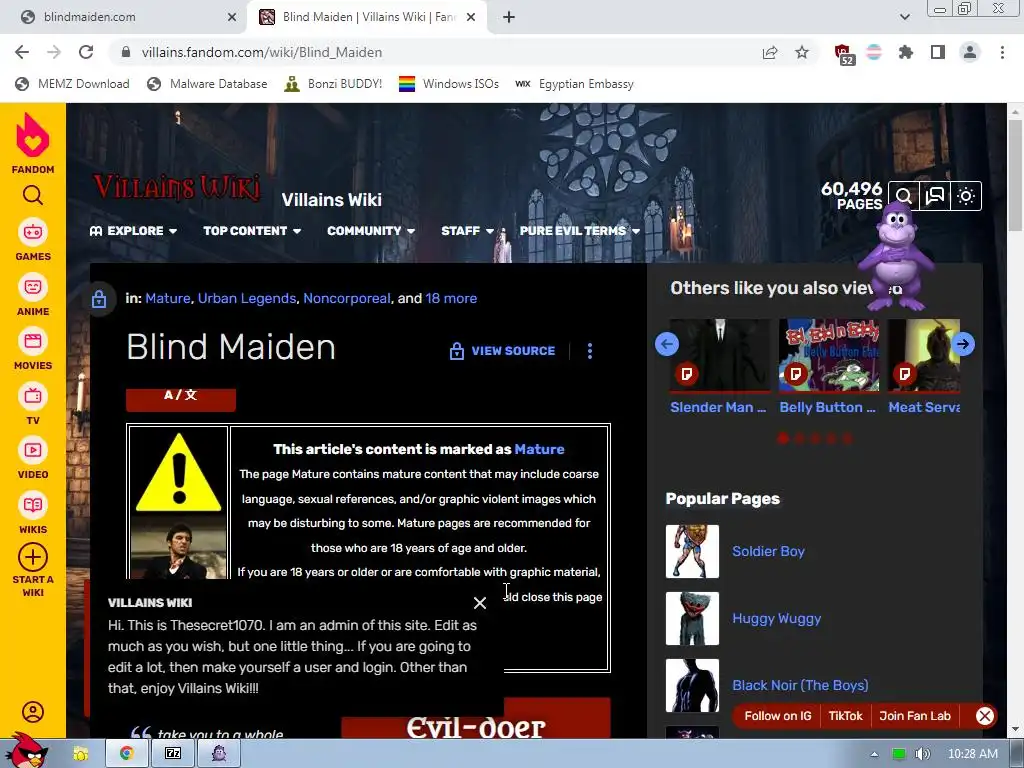1024x768 pixels.
Task: Close the blindmaiden.com tab
Action: pos(232,17)
